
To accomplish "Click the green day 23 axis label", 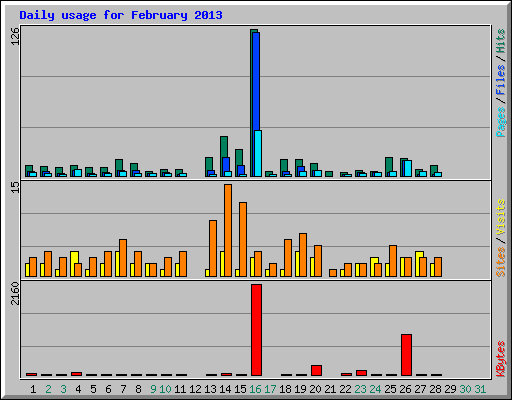I will point(360,389).
